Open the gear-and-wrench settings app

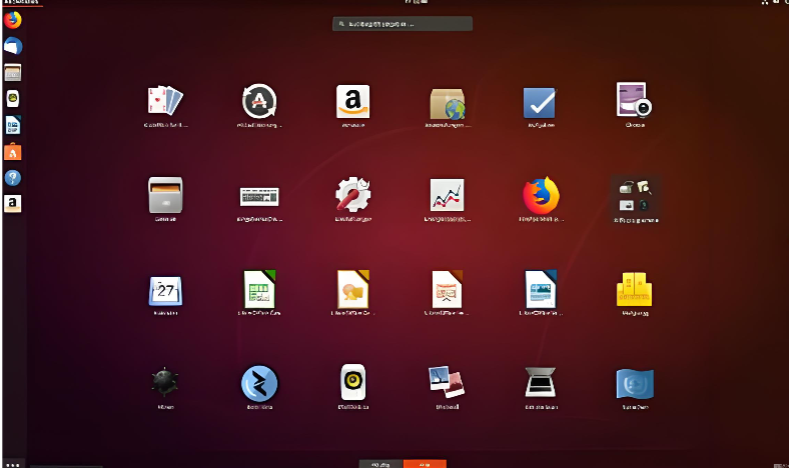[353, 194]
